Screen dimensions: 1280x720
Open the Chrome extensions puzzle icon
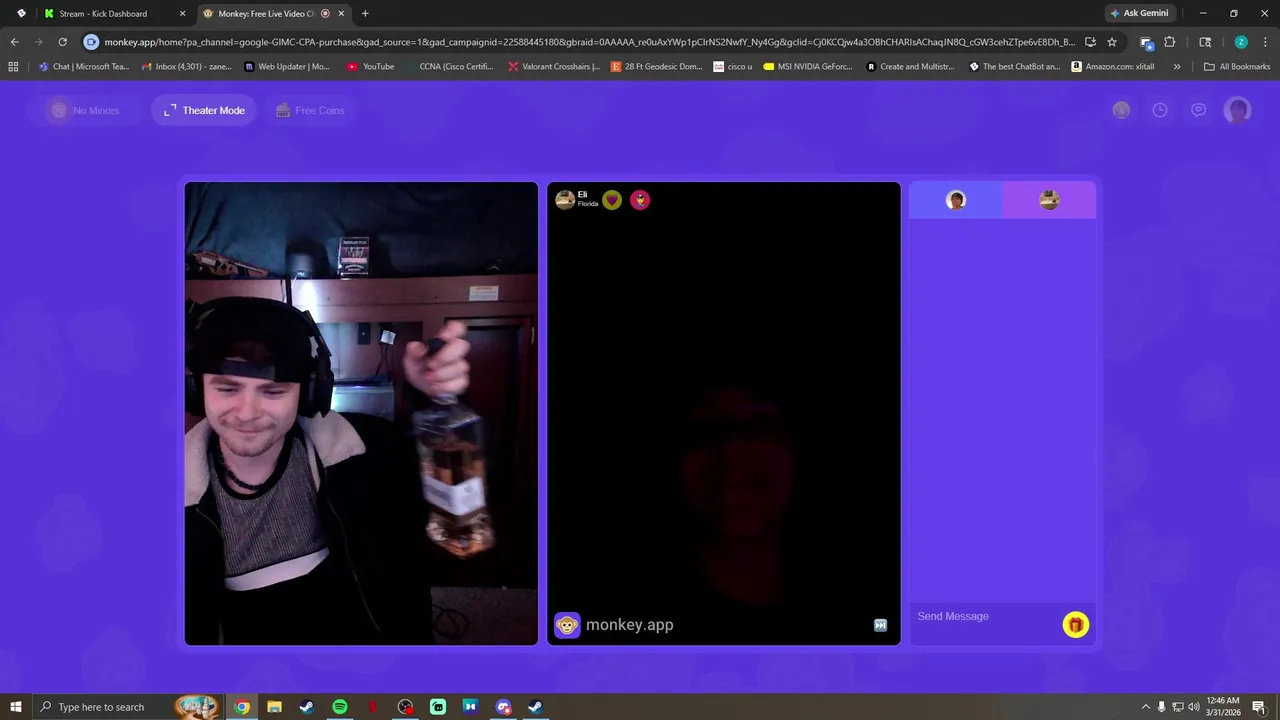click(1169, 42)
